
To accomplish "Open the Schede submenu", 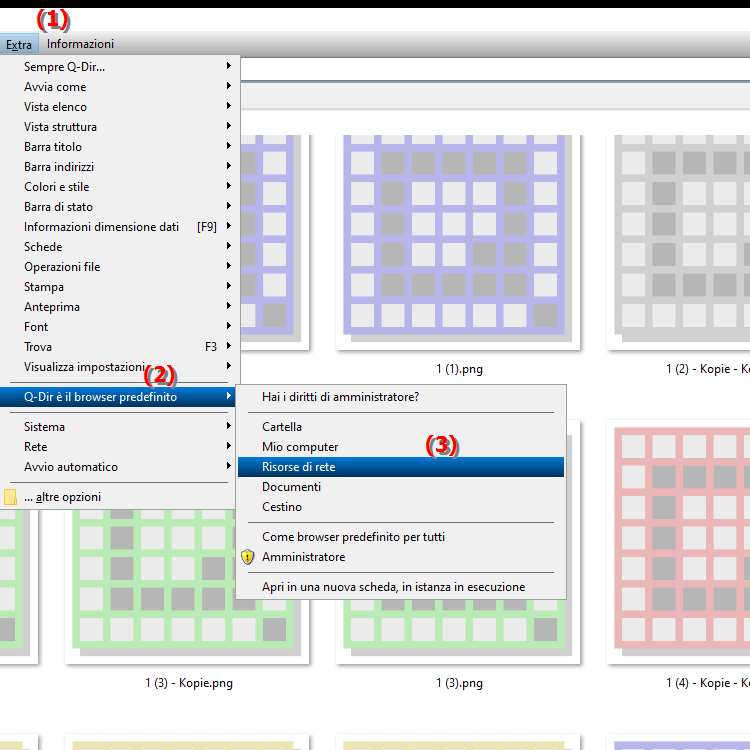I will click(119, 247).
